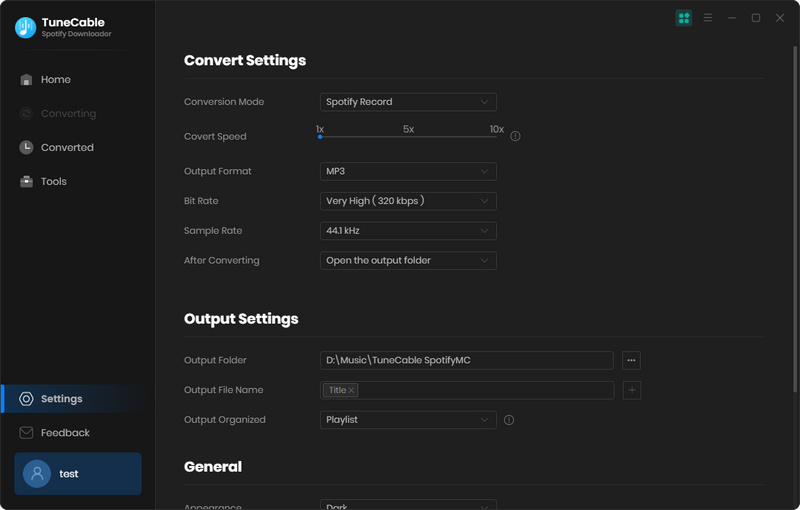
Task: Open the hamburger menu icon
Action: click(x=708, y=18)
